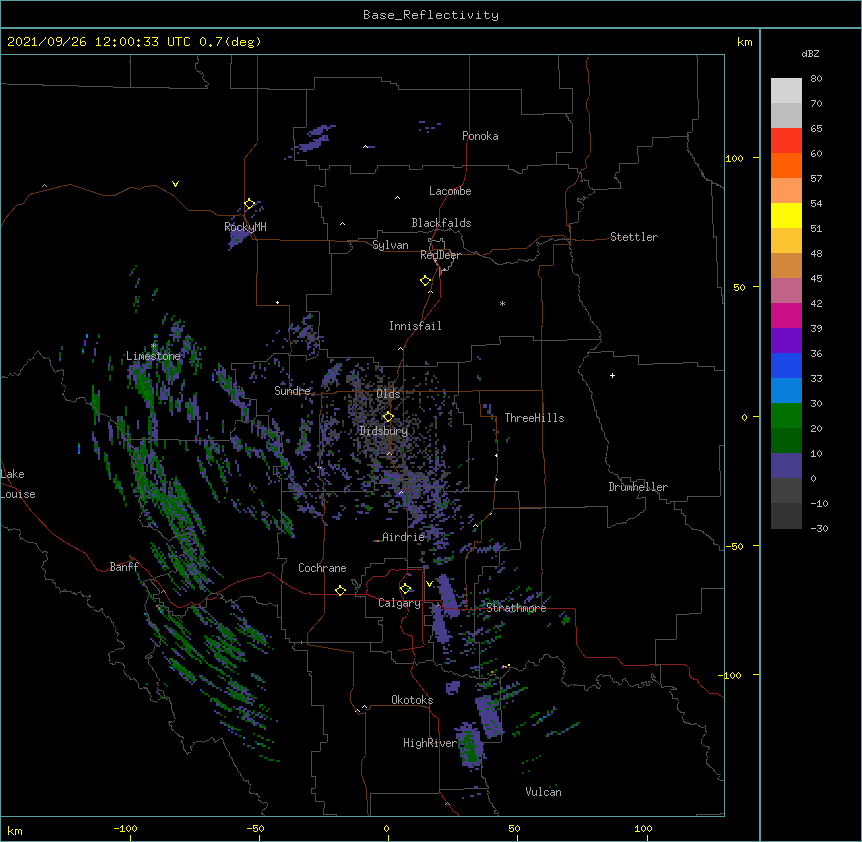Click the yellow 54 dBZ legend swatch

(x=786, y=215)
